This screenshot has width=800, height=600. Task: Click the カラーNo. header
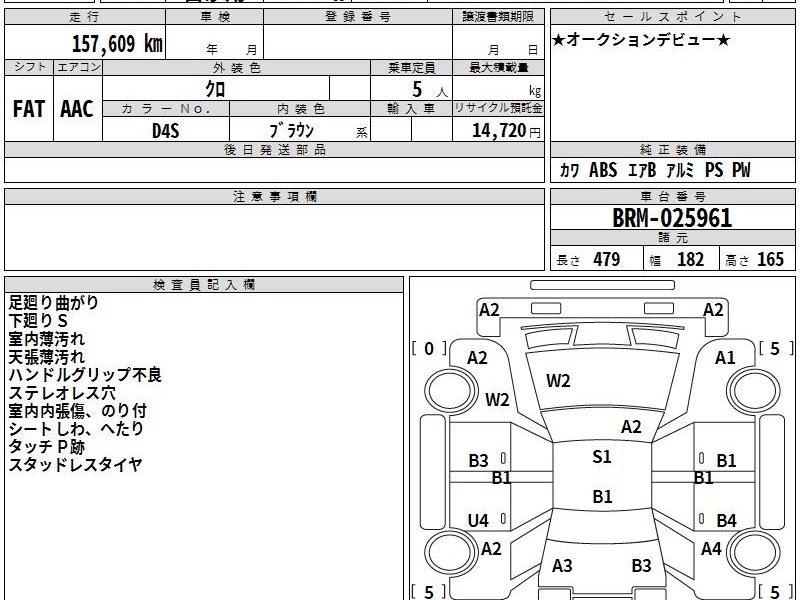tap(166, 109)
